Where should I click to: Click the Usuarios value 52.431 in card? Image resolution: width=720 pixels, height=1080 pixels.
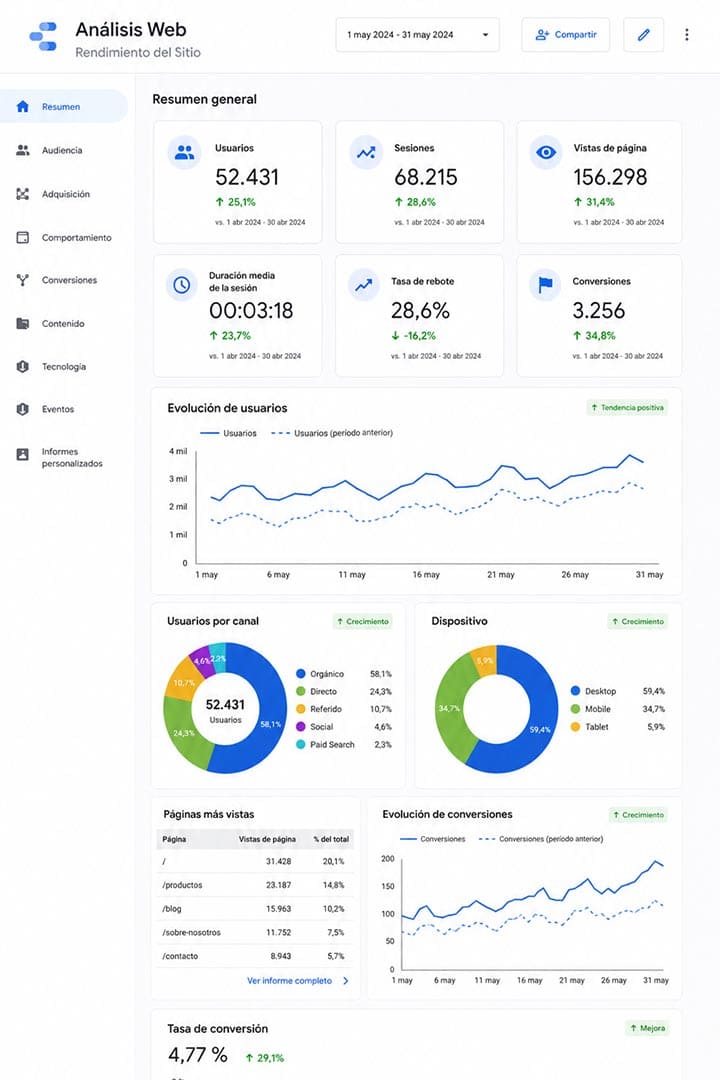tap(247, 177)
